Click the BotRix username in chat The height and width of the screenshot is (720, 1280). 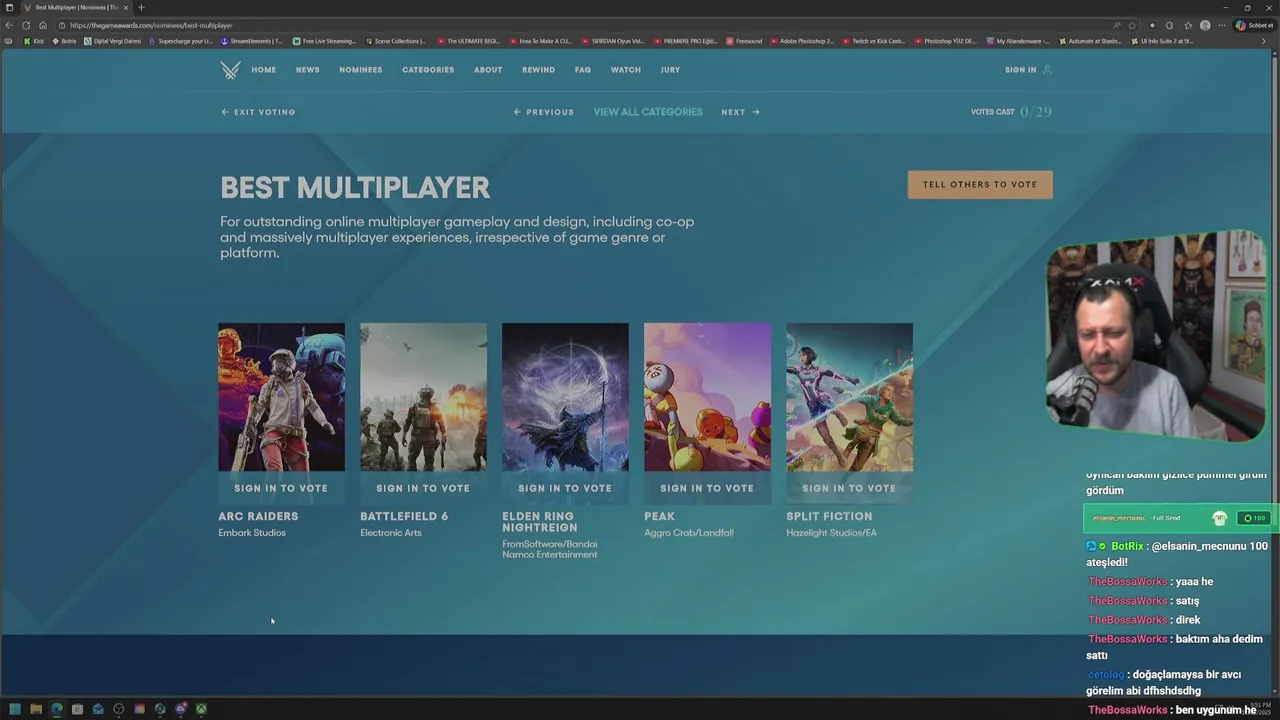(x=1127, y=546)
